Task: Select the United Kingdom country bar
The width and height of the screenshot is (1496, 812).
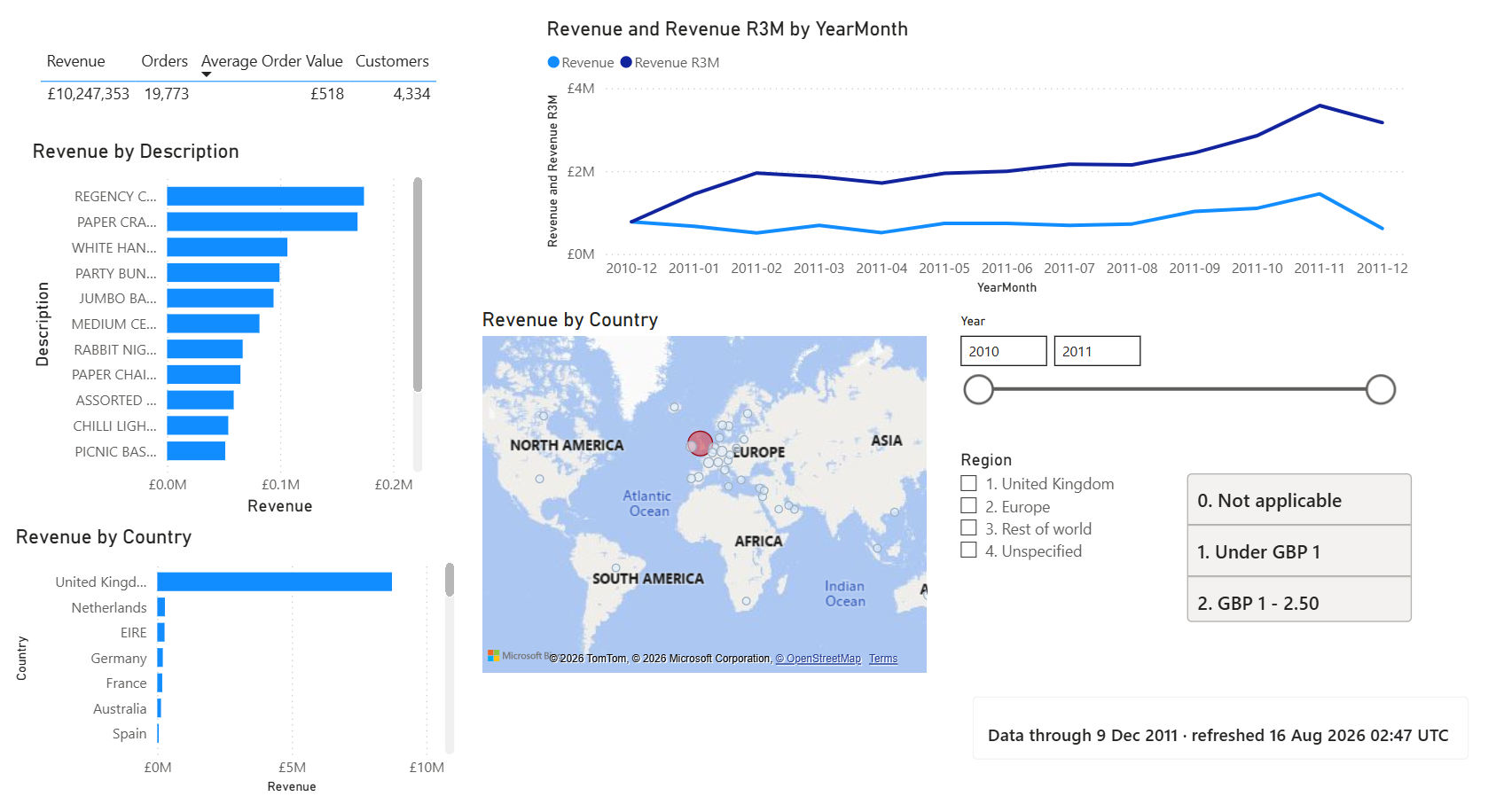Action: pos(275,582)
